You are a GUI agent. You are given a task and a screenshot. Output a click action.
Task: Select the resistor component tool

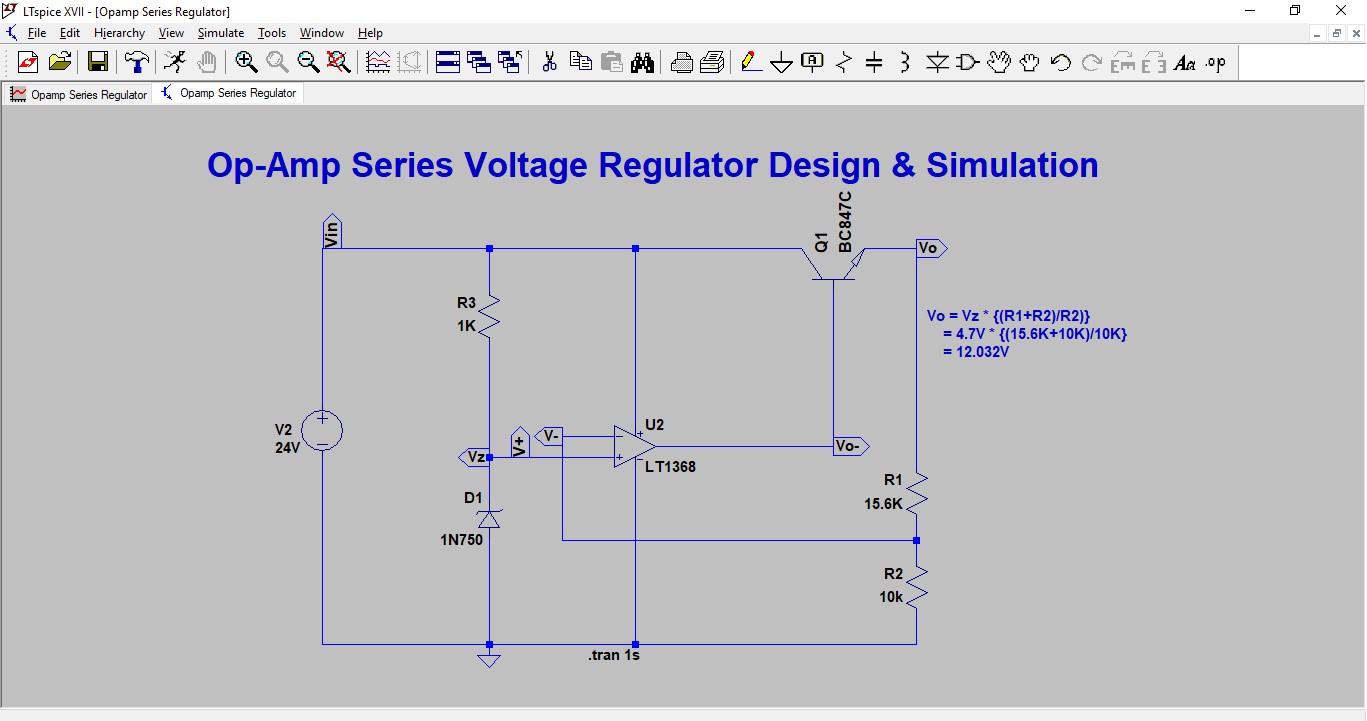tap(843, 62)
